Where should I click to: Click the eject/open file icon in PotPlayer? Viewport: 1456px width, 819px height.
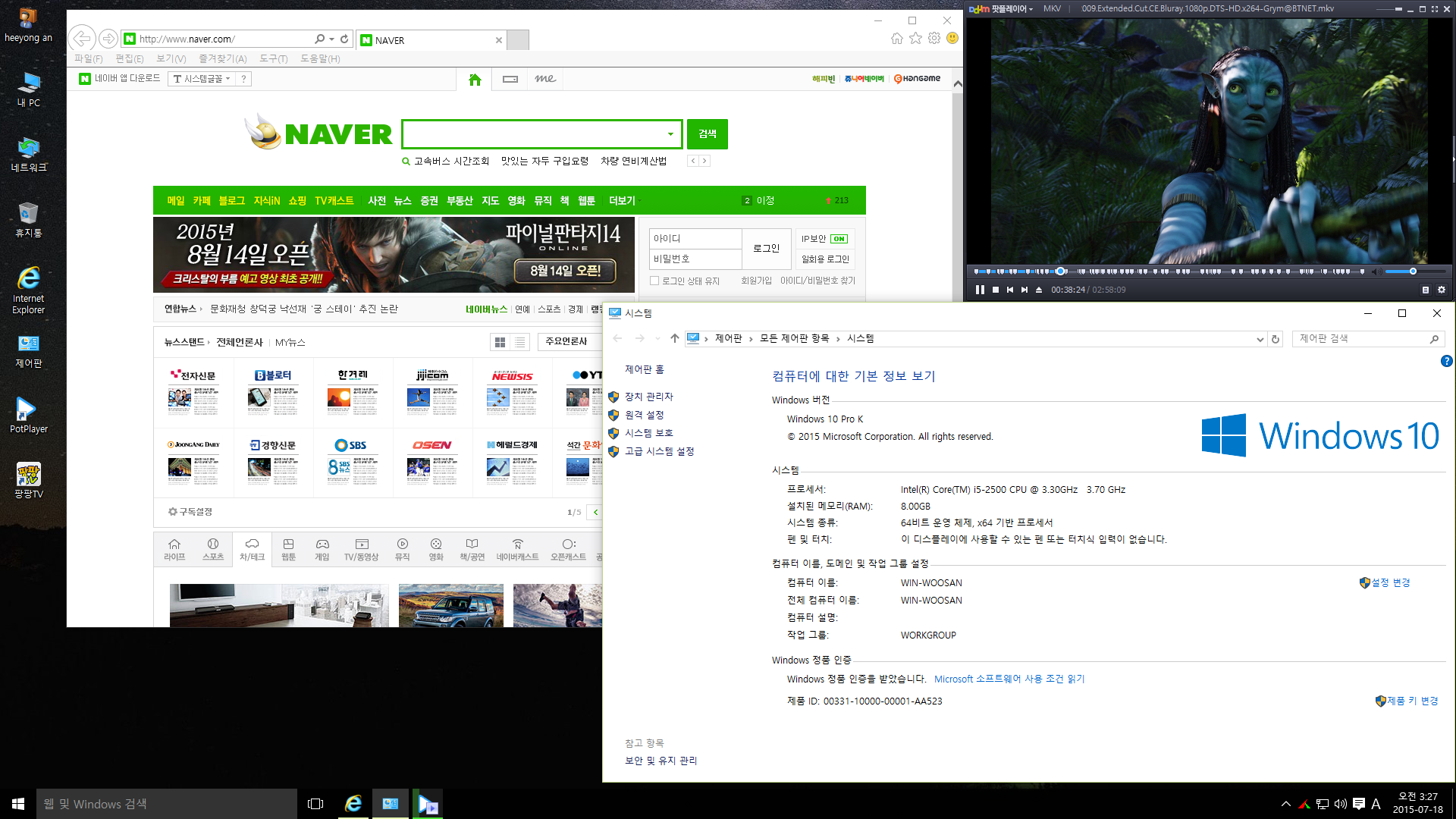click(x=1039, y=290)
